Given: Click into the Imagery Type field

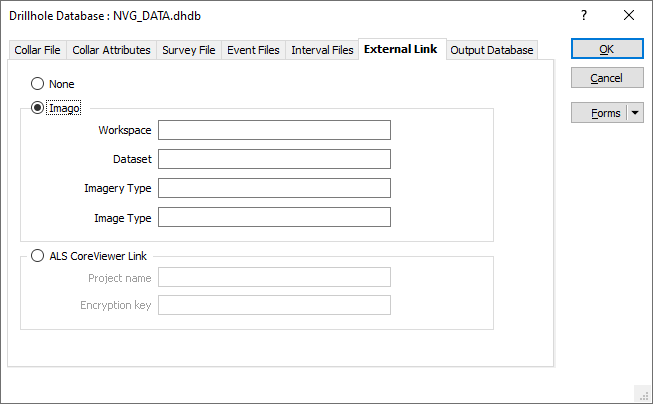Looking at the screenshot, I should (274, 188).
